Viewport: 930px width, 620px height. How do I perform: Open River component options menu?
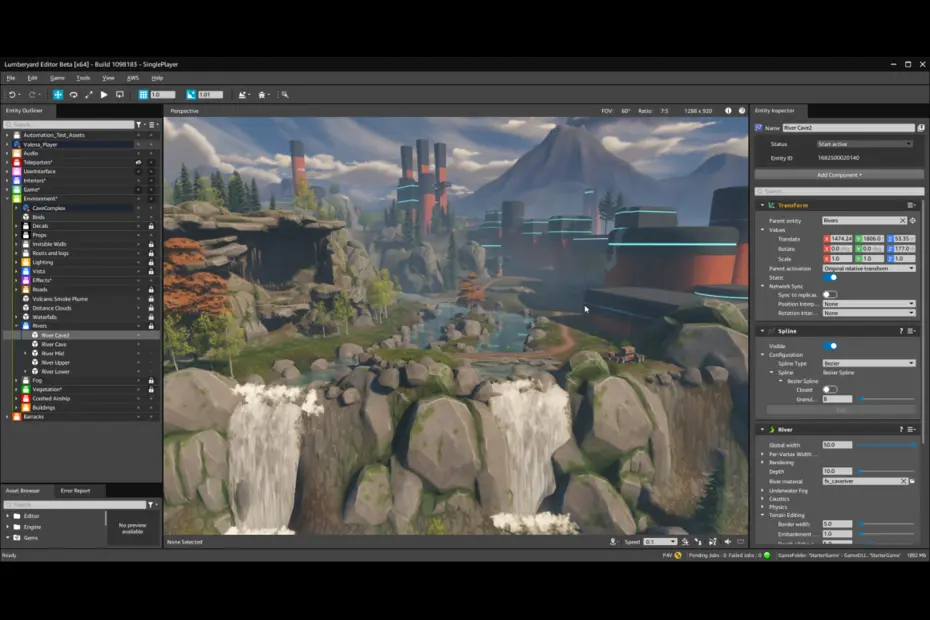click(x=911, y=430)
